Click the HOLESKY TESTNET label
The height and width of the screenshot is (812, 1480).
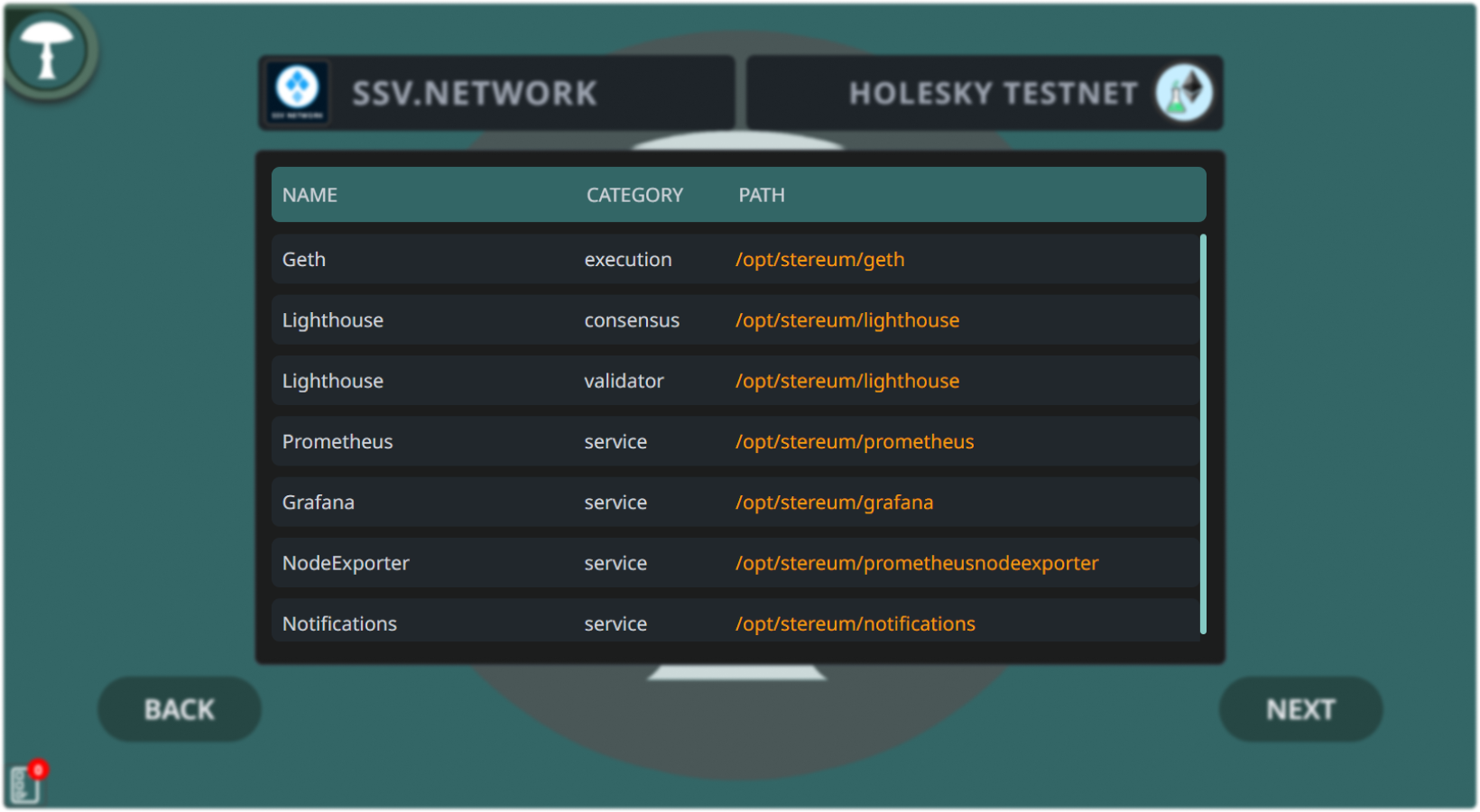click(993, 93)
